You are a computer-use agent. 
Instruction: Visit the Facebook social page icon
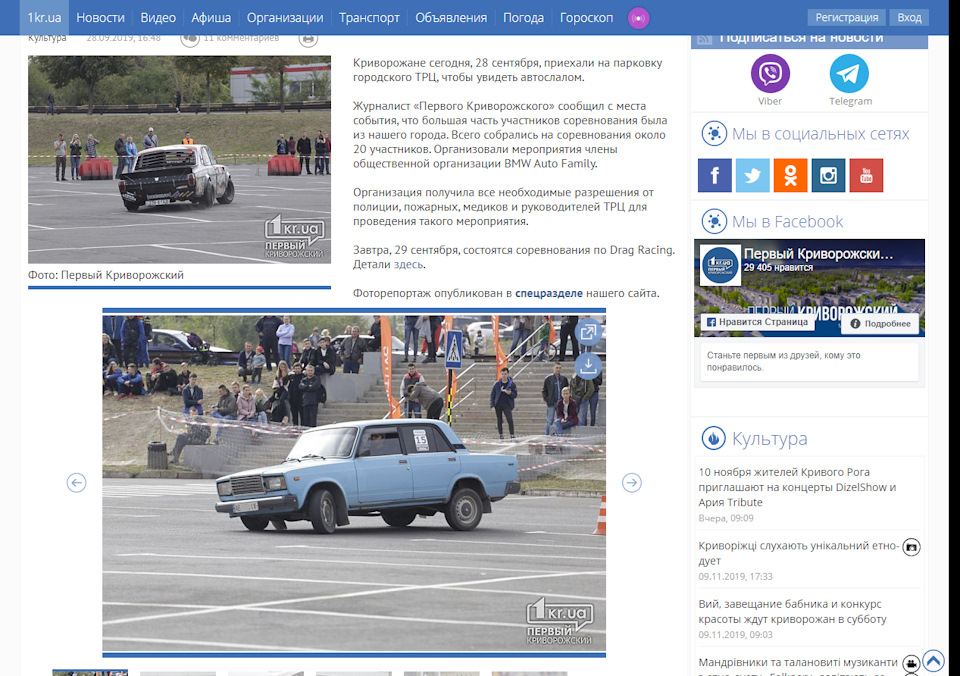point(714,175)
